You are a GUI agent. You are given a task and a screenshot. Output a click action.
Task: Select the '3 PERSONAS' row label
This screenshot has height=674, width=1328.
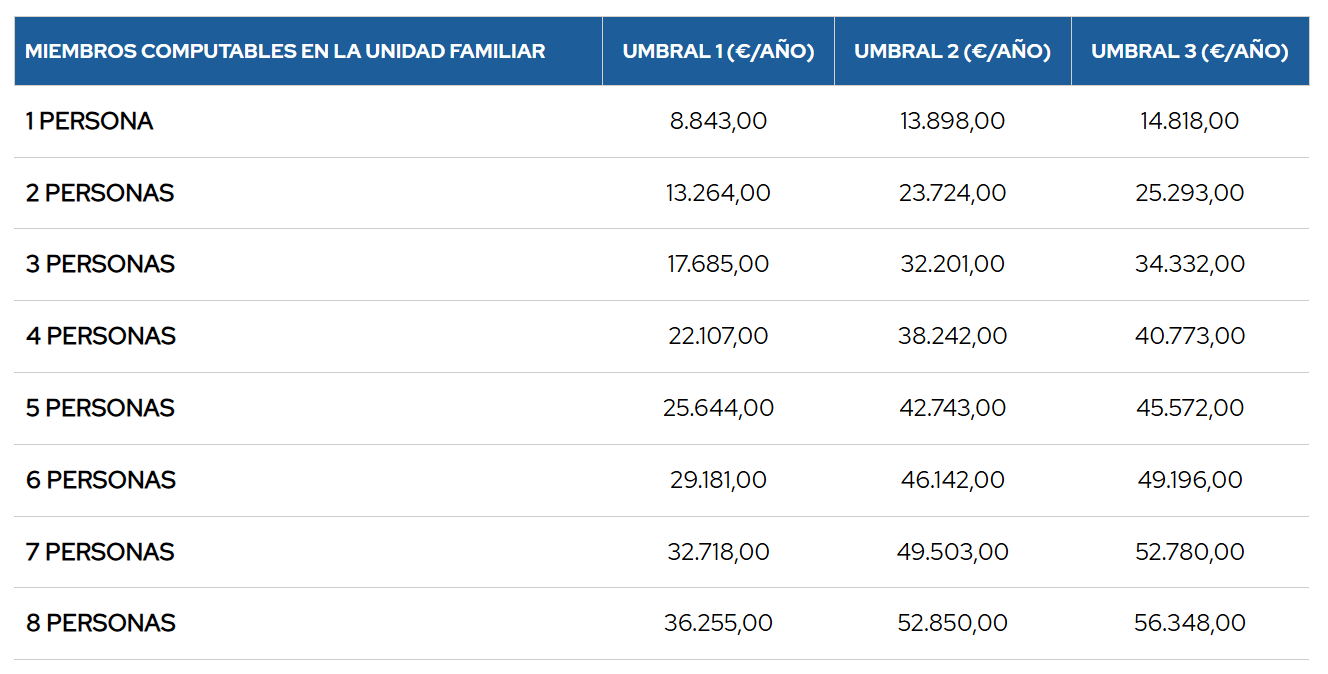click(x=100, y=264)
